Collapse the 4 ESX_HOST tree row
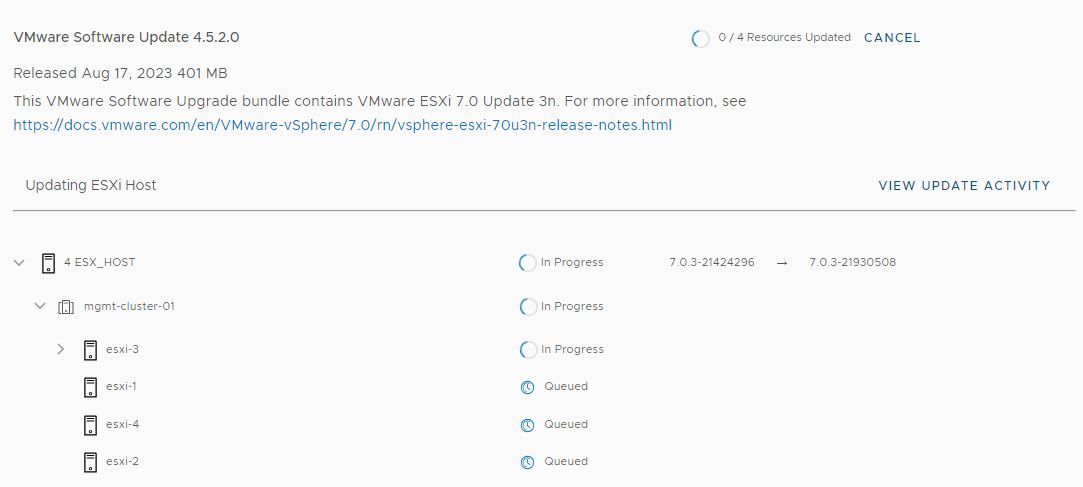The width and height of the screenshot is (1083, 487). [x=19, y=263]
